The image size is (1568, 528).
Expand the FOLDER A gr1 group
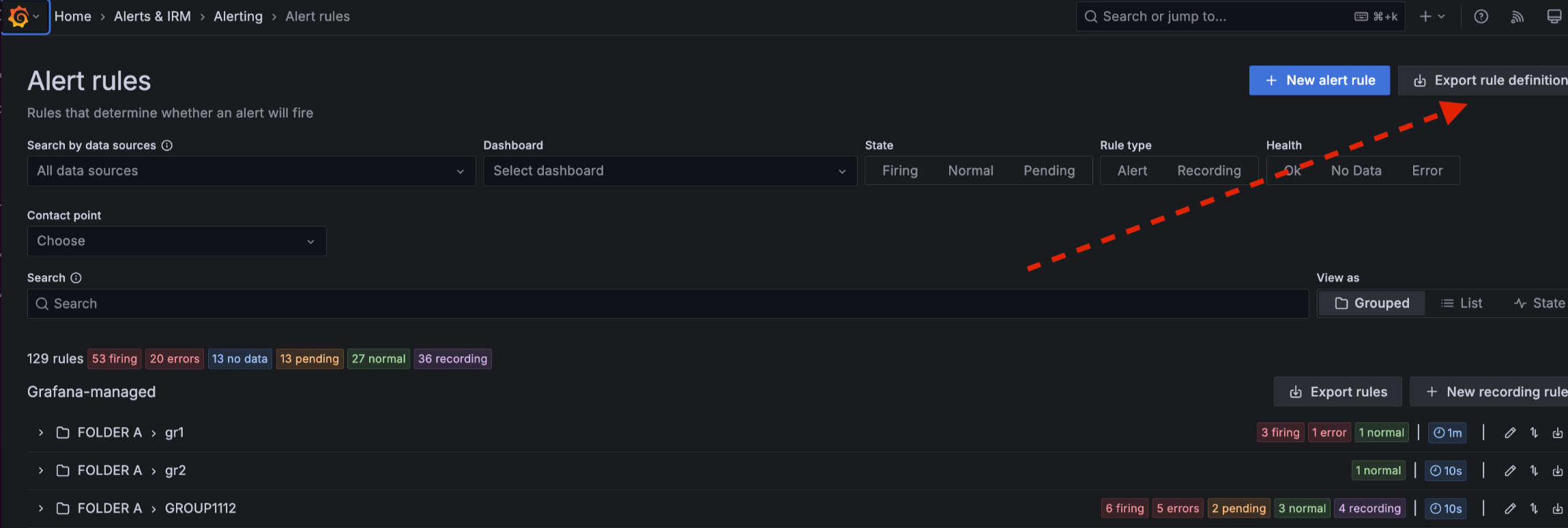[x=41, y=433]
